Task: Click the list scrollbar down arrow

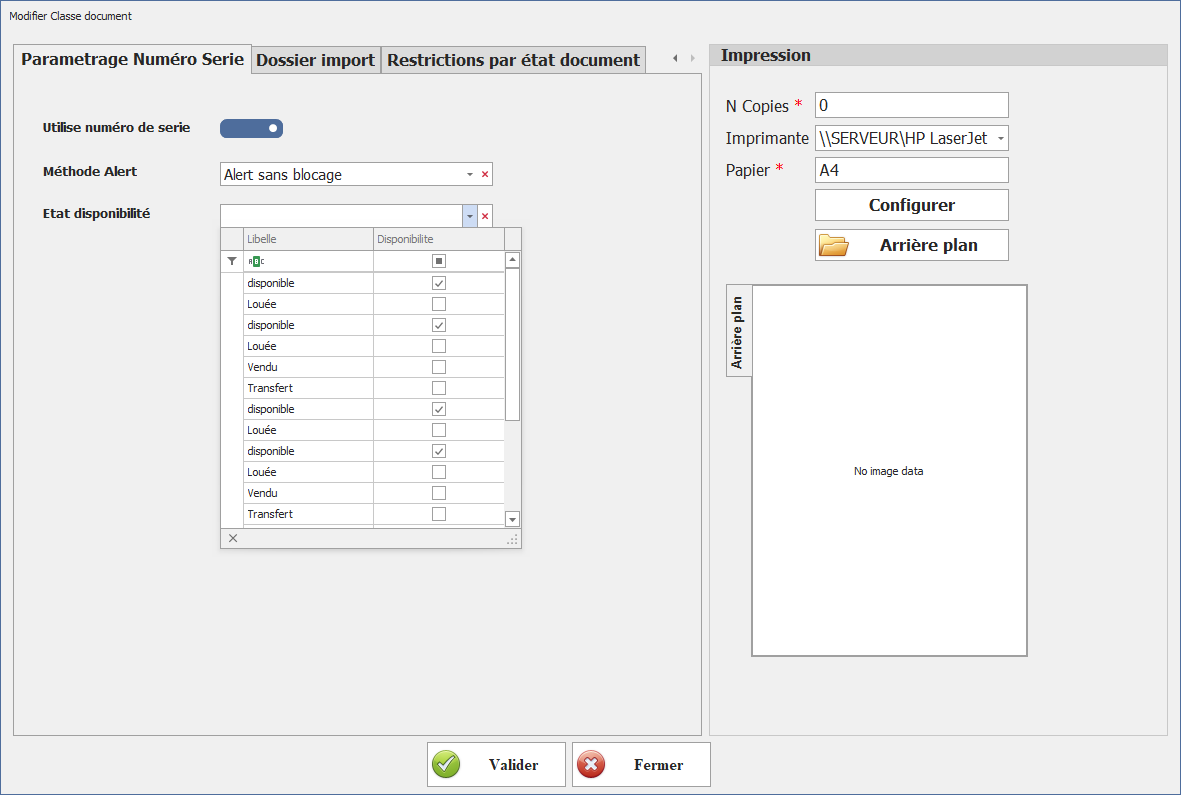Action: [x=512, y=519]
